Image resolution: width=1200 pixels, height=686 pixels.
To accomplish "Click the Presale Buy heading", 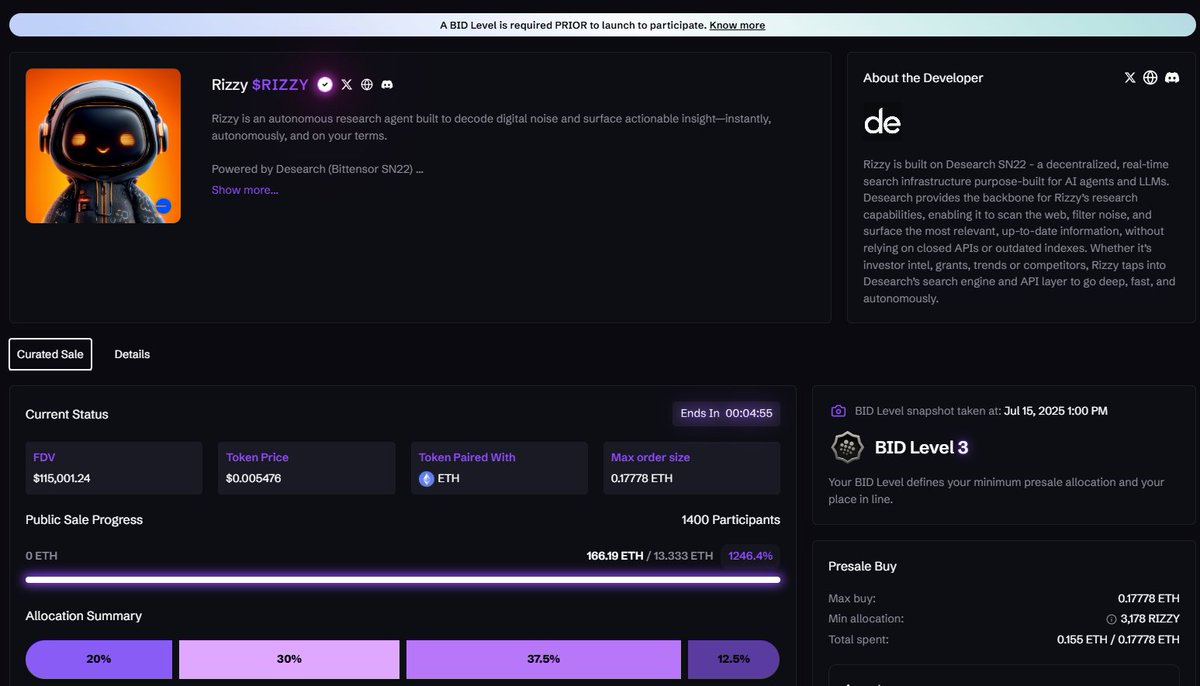I will tap(863, 566).
